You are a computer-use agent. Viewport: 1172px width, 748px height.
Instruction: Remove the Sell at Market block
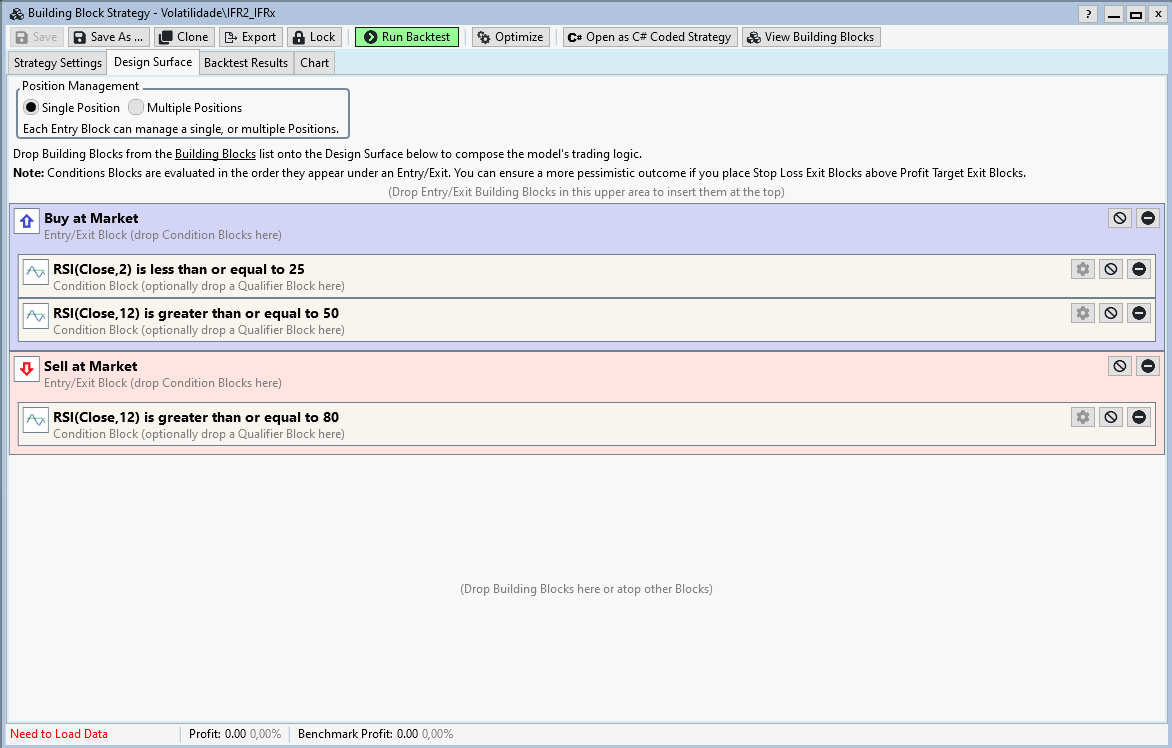pyautogui.click(x=1147, y=366)
